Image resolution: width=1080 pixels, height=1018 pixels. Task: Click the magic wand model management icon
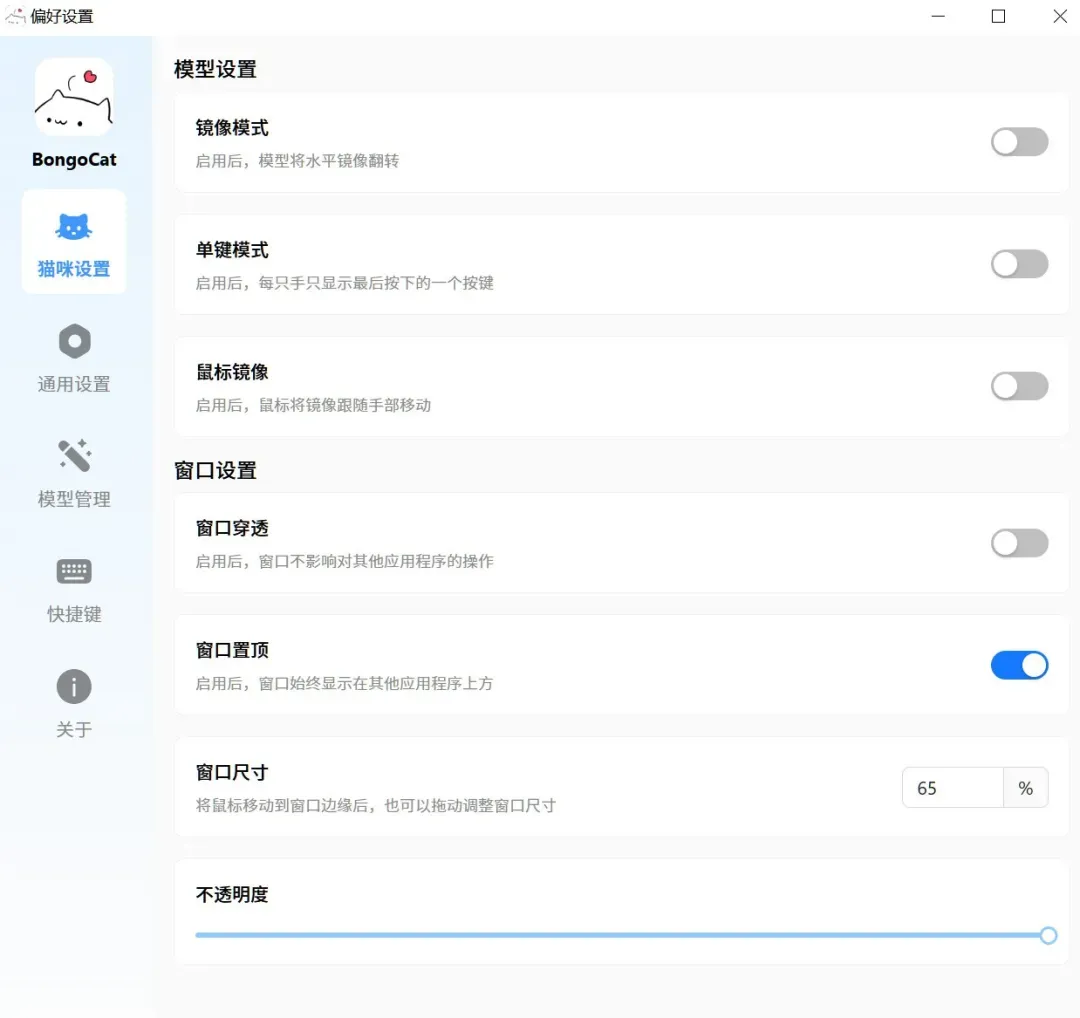coord(74,455)
